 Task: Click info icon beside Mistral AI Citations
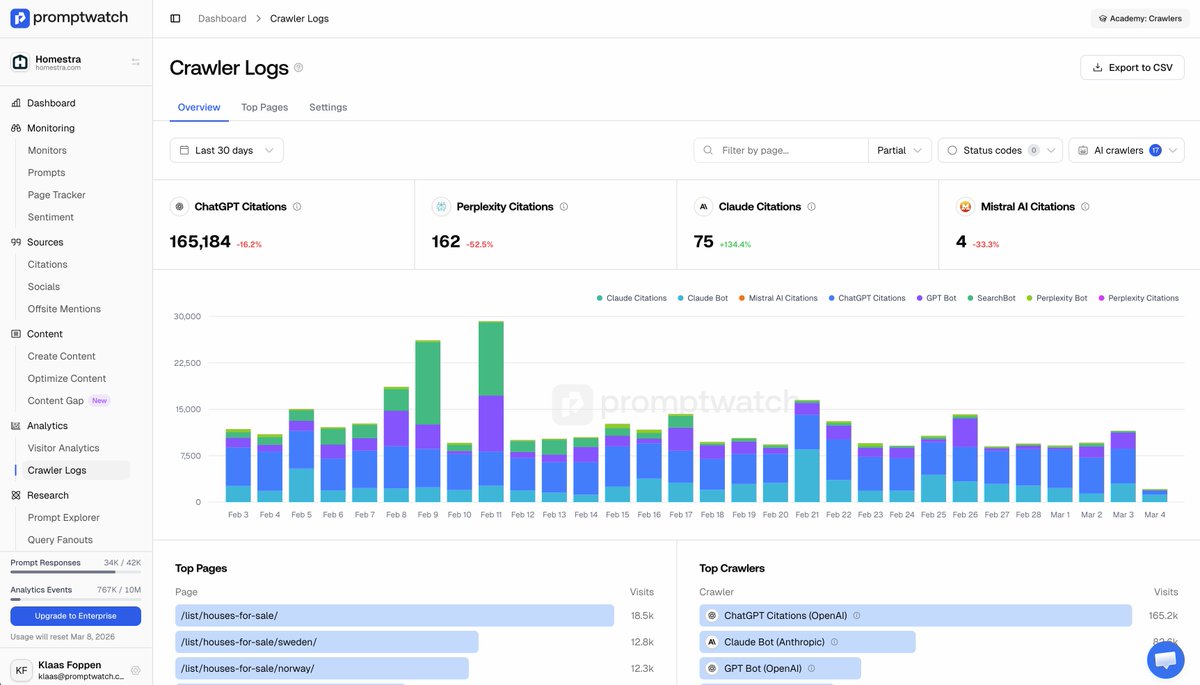click(1085, 207)
